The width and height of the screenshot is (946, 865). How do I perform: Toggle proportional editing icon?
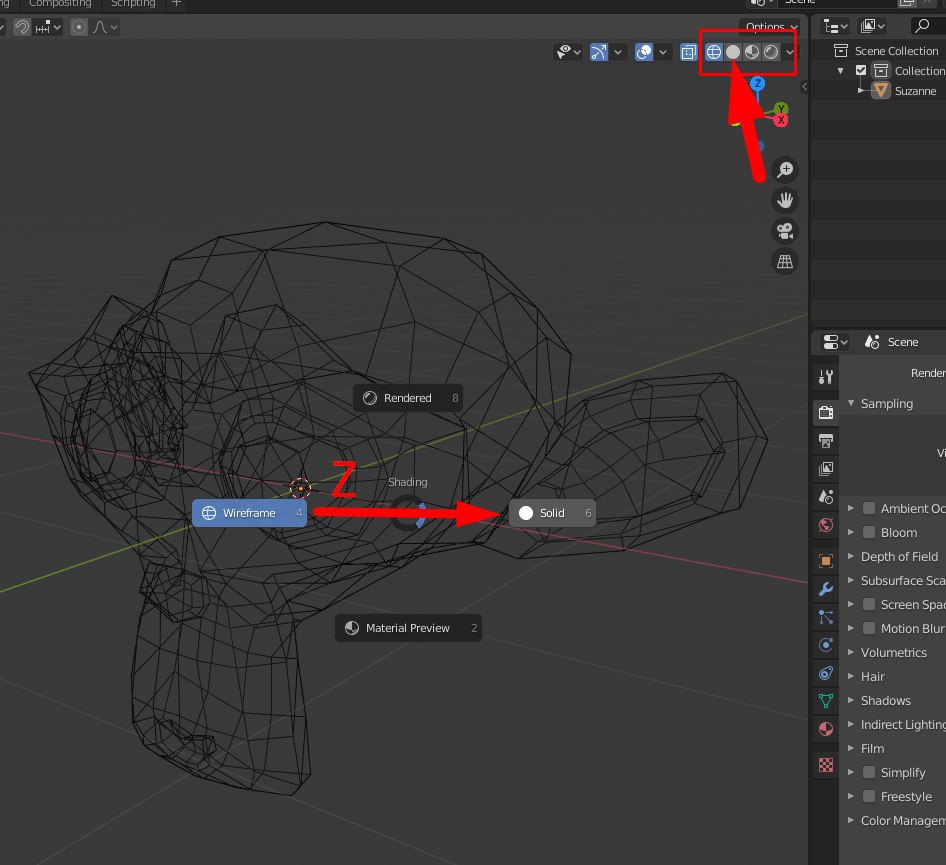(x=79, y=27)
